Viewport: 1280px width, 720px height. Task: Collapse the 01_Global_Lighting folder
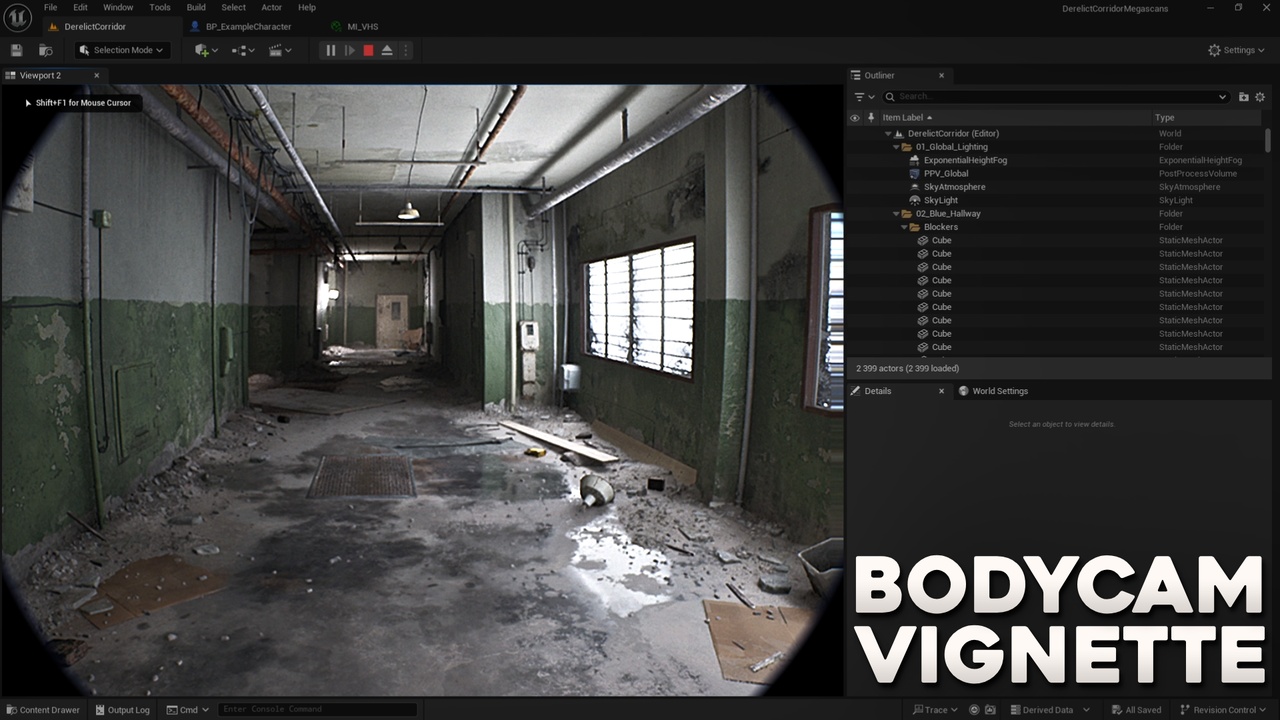[x=895, y=147]
